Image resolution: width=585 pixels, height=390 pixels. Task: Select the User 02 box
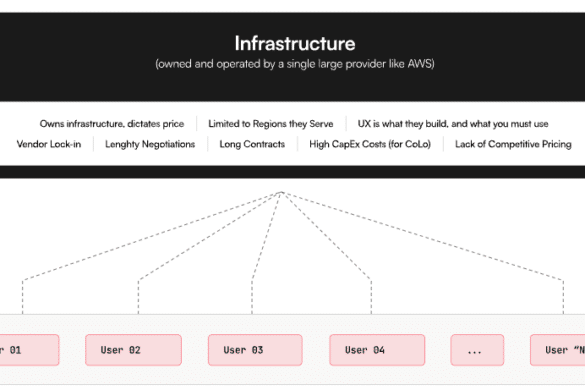click(x=134, y=350)
